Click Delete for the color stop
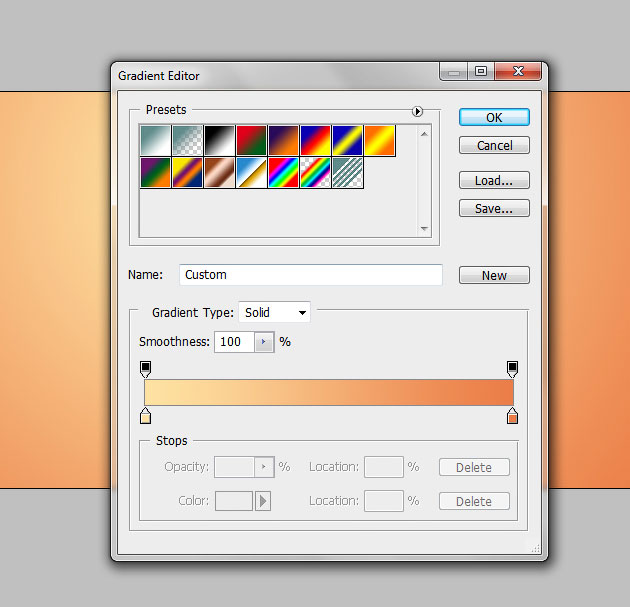This screenshot has width=630, height=607. (474, 501)
